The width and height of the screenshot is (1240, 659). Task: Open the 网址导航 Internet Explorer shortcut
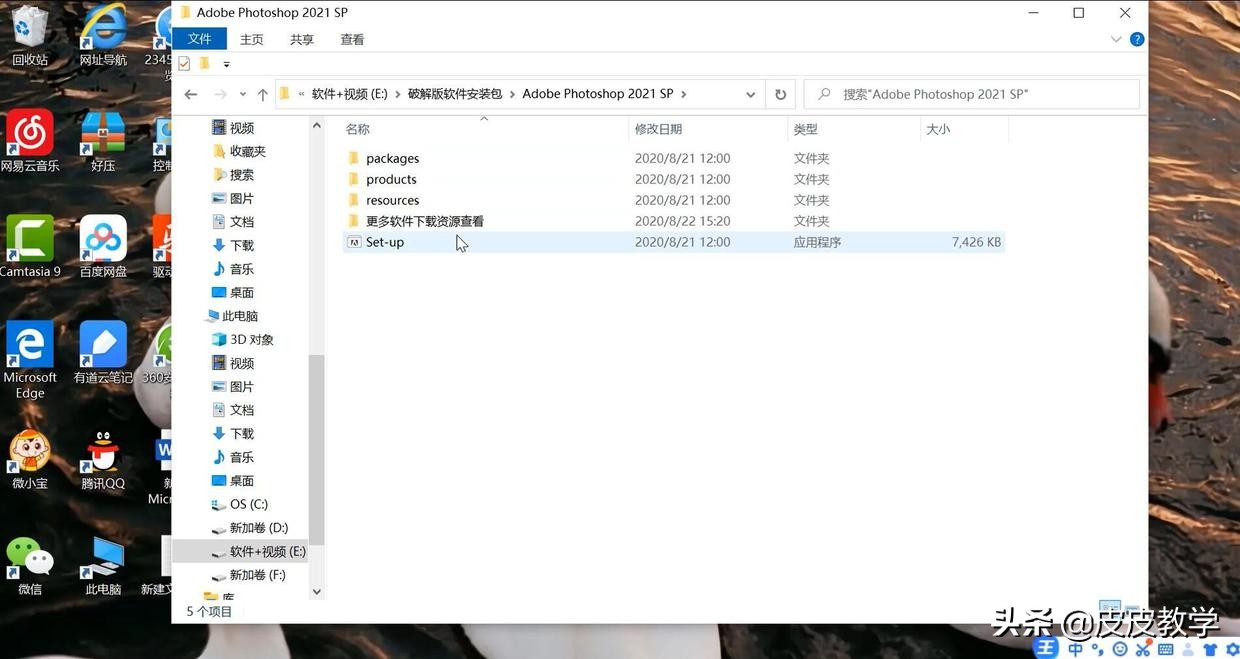coord(103,36)
